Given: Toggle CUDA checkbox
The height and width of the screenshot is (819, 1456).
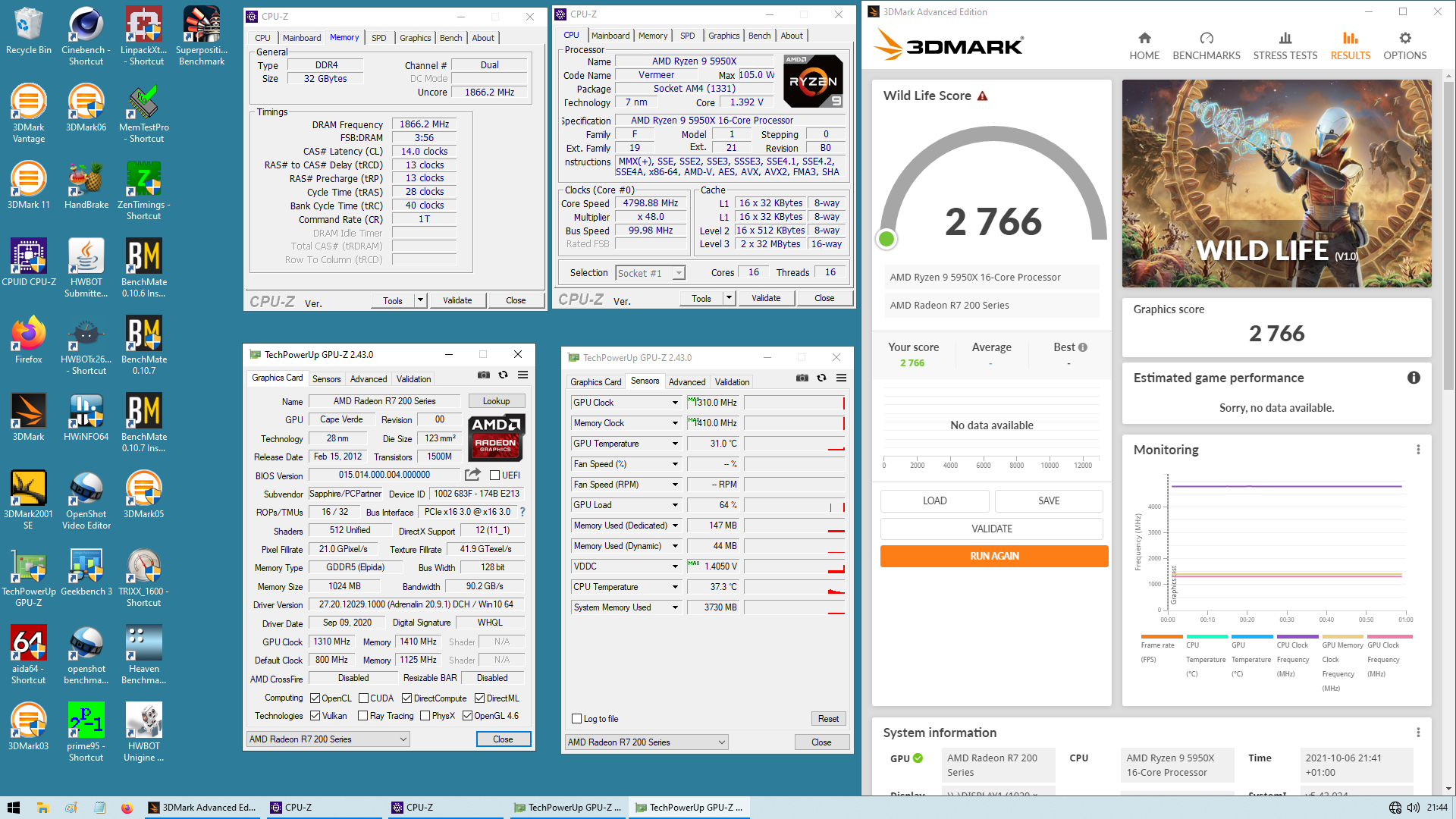Looking at the screenshot, I should click(363, 698).
